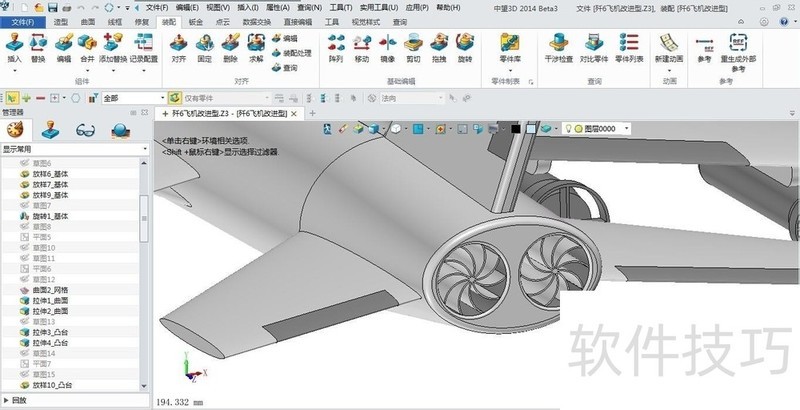Select the 阵列 (Pattern) tool
The image size is (800, 410).
click(x=336, y=45)
